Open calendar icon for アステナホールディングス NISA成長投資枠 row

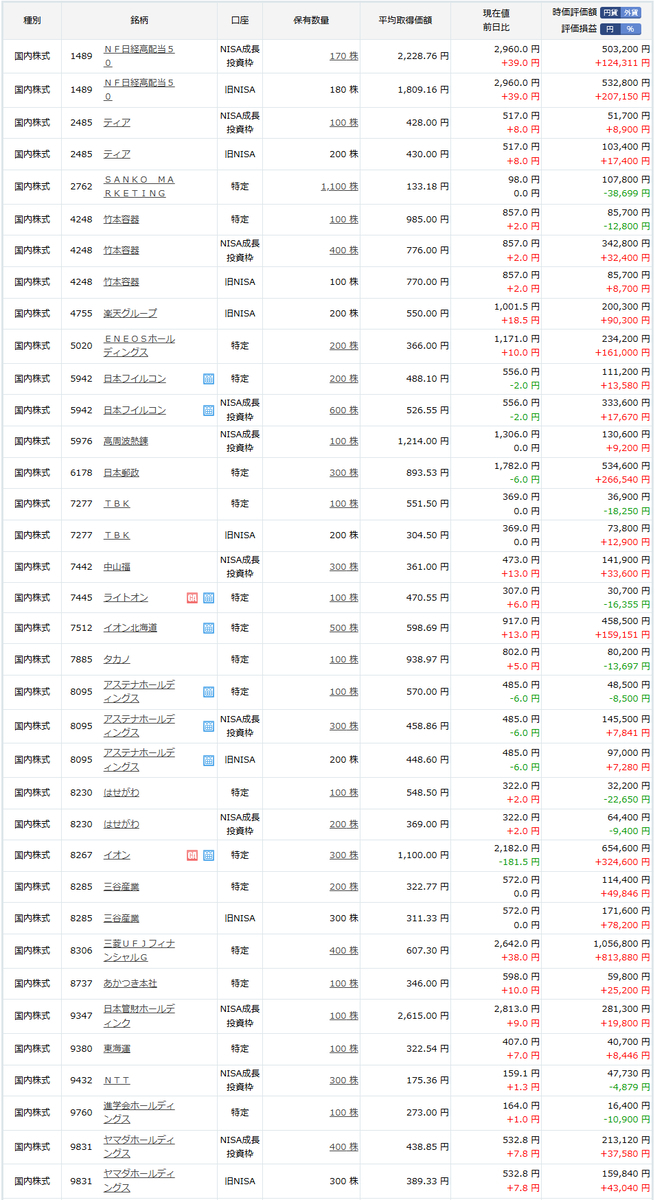tap(209, 726)
